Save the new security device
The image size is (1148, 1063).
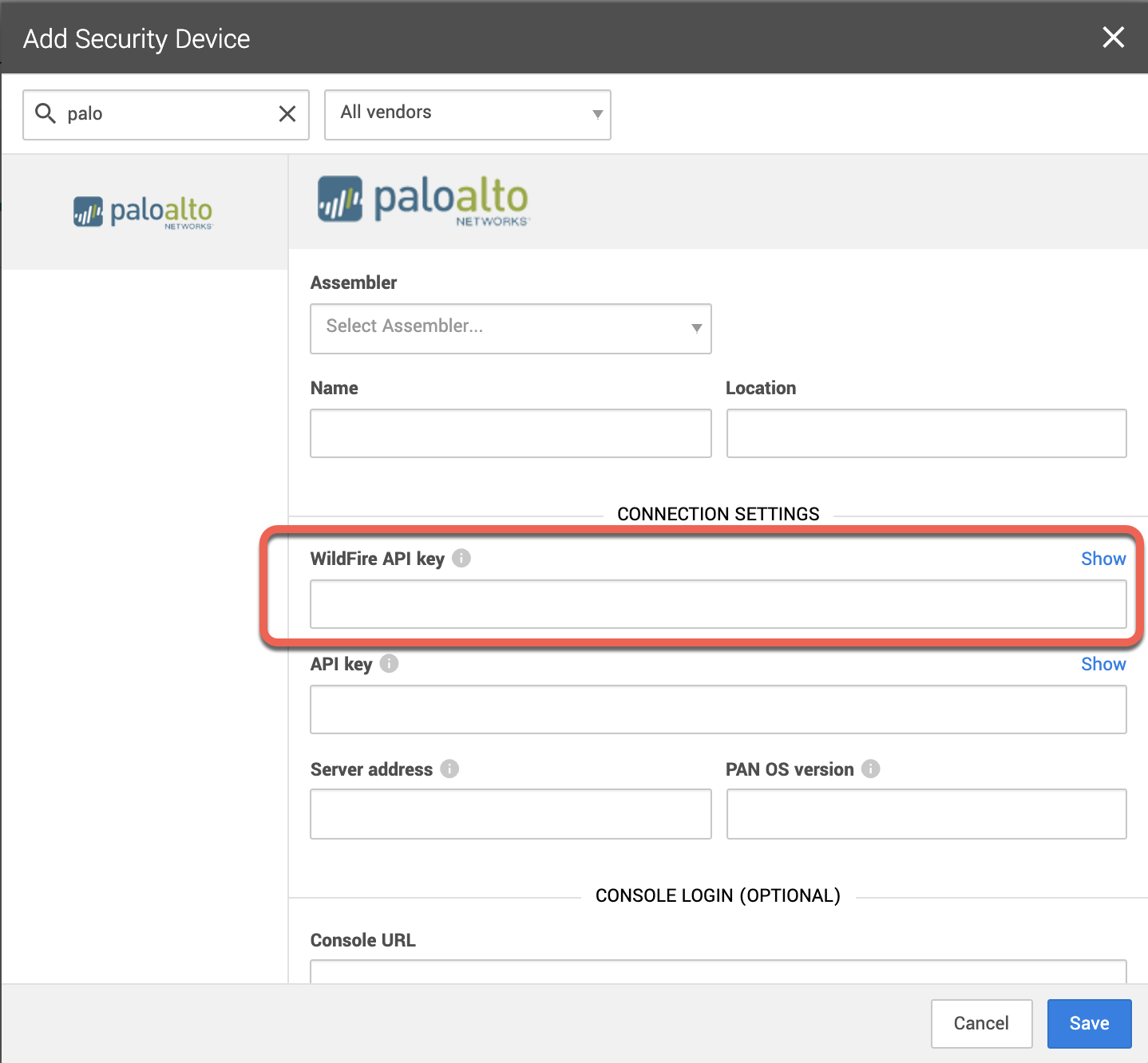[x=1089, y=1024]
